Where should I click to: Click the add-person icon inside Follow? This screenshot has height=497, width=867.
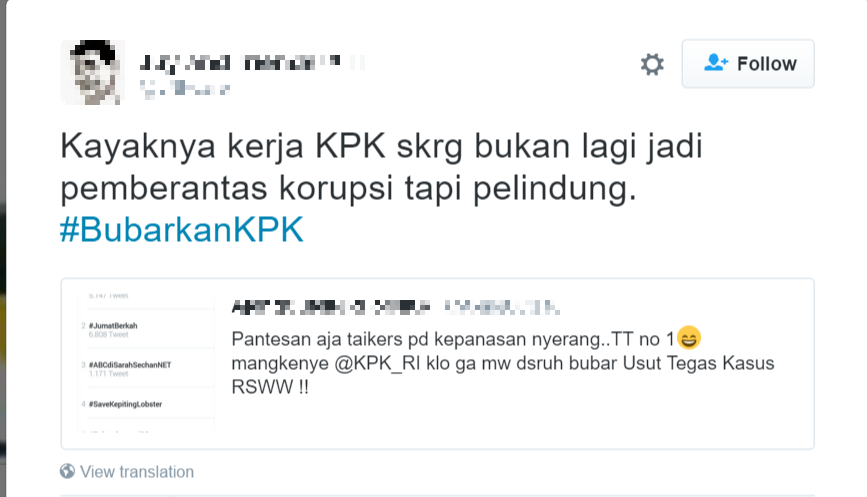click(715, 62)
